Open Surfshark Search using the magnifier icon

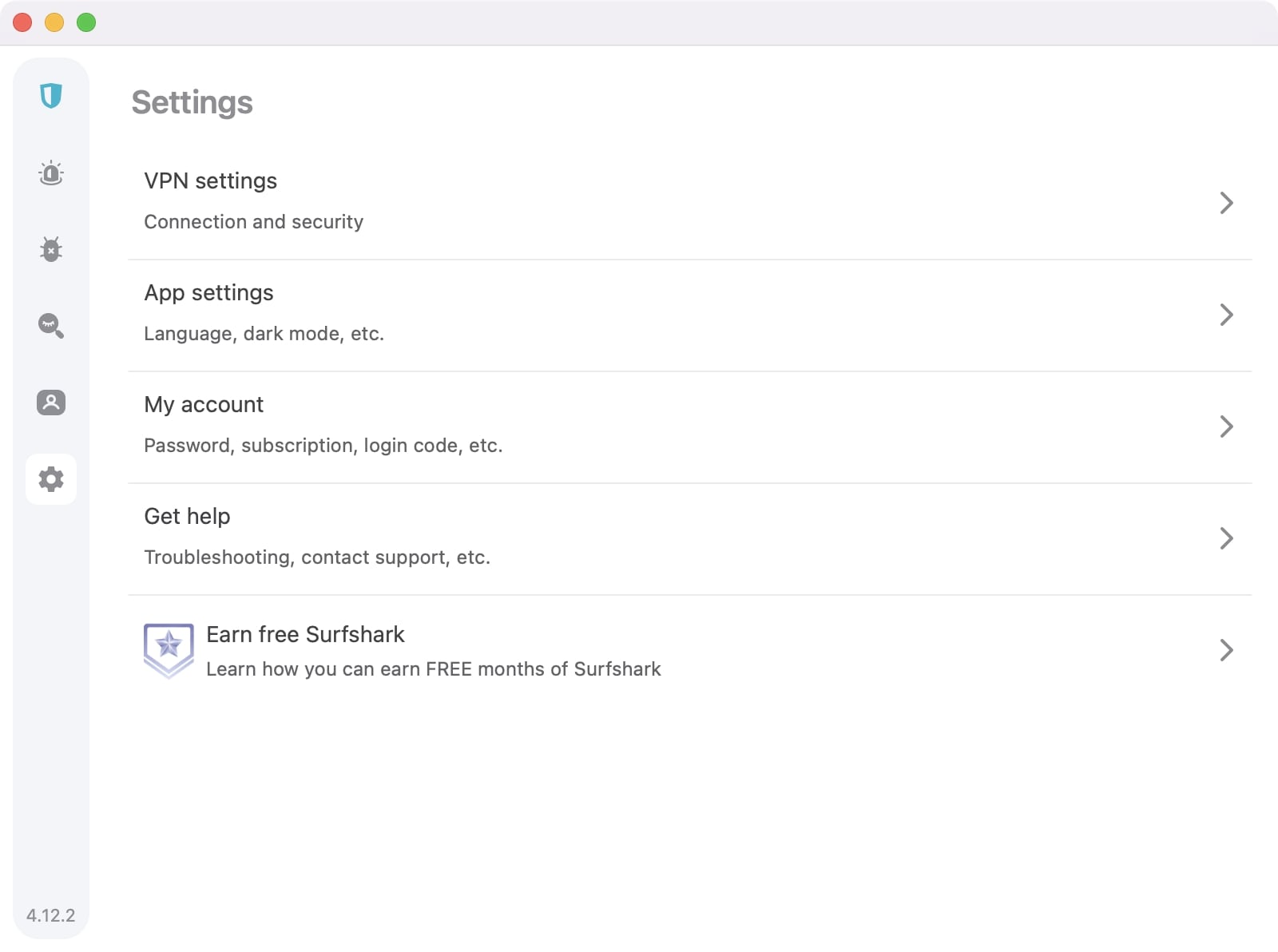coord(51,327)
